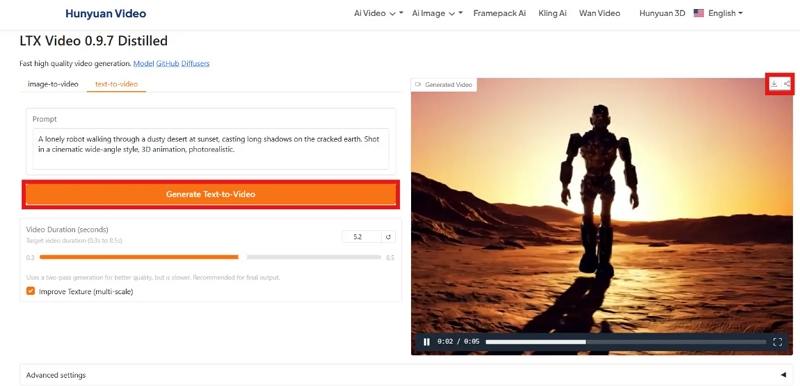The image size is (800, 386).
Task: Click the '0:02 / 0:05' time readout
Action: pyautogui.click(x=458, y=342)
